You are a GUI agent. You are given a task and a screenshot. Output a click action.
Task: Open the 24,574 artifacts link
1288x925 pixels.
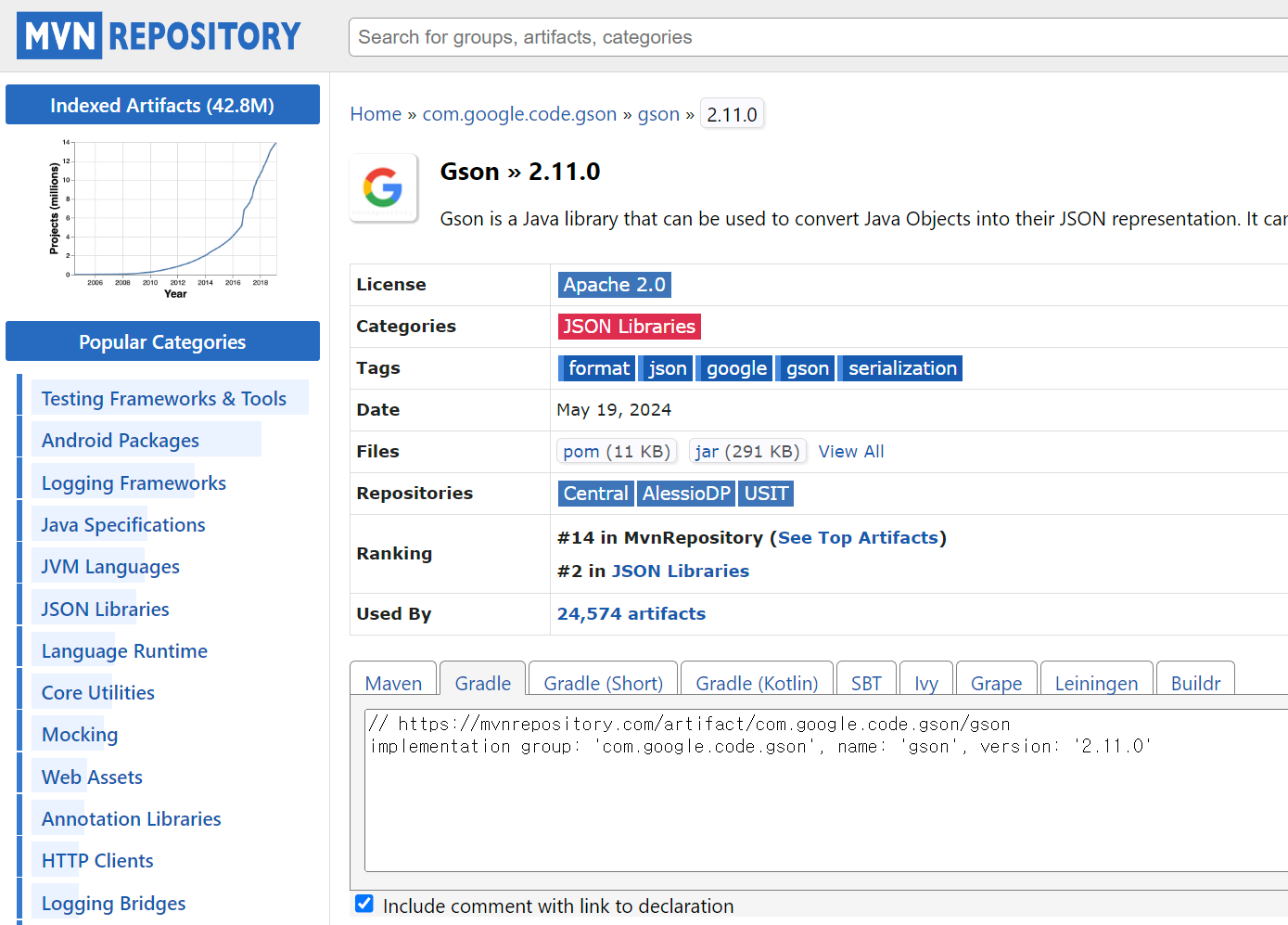coord(631,614)
